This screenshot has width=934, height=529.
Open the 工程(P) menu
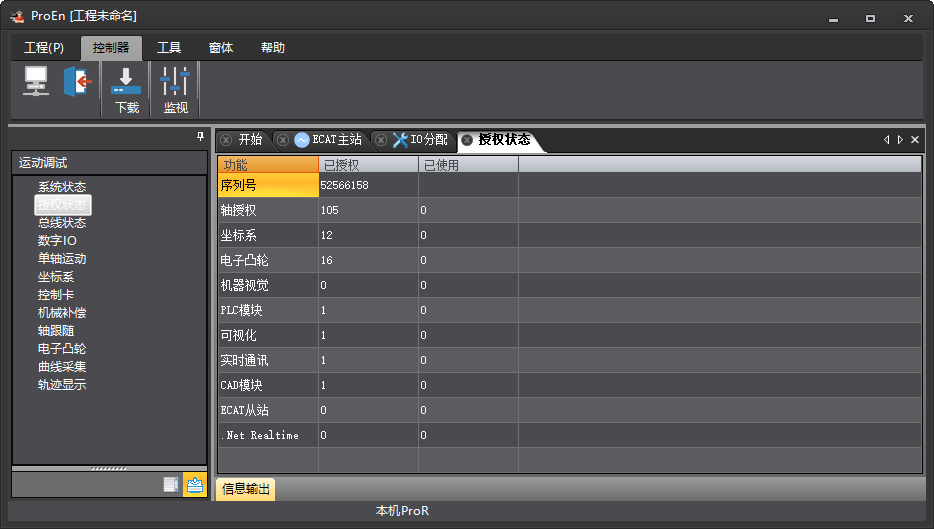[43, 48]
